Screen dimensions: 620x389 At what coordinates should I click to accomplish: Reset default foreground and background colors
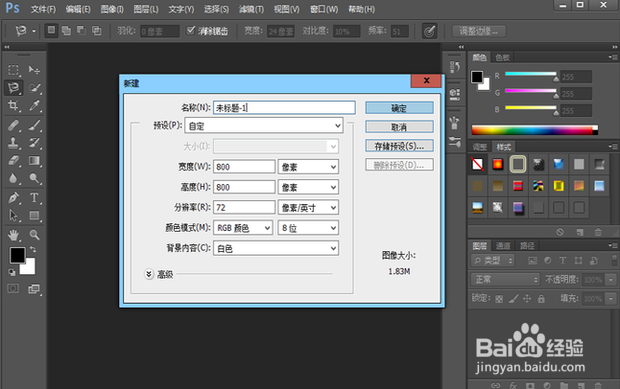(12, 272)
